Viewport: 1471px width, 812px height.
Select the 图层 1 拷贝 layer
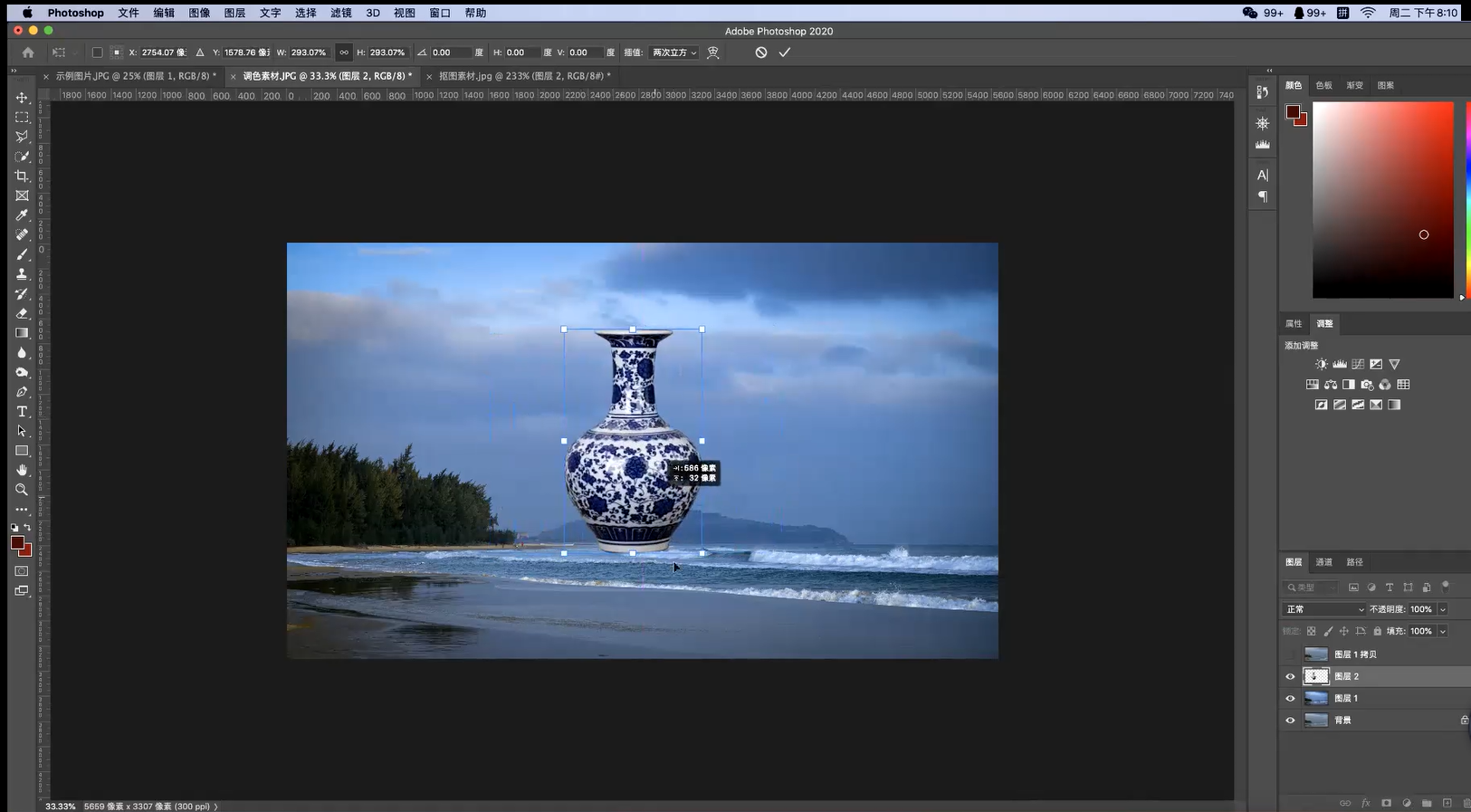(1355, 654)
